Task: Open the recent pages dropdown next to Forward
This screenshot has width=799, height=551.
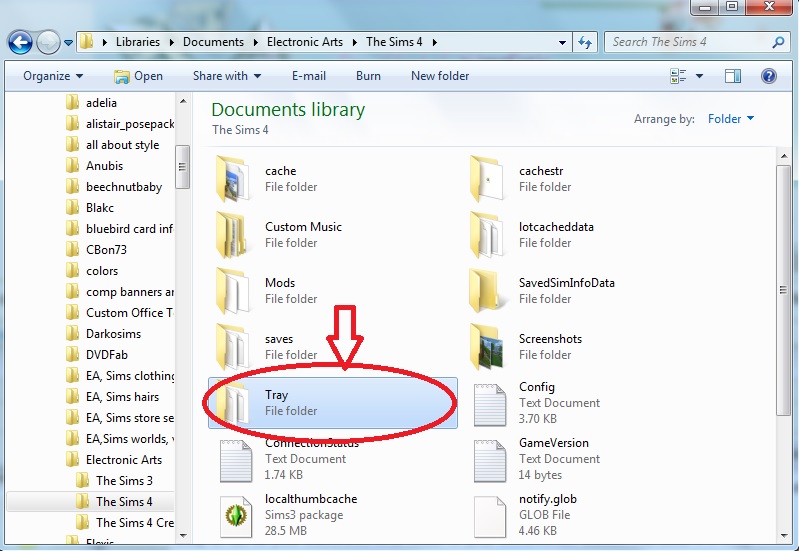Action: (x=68, y=43)
